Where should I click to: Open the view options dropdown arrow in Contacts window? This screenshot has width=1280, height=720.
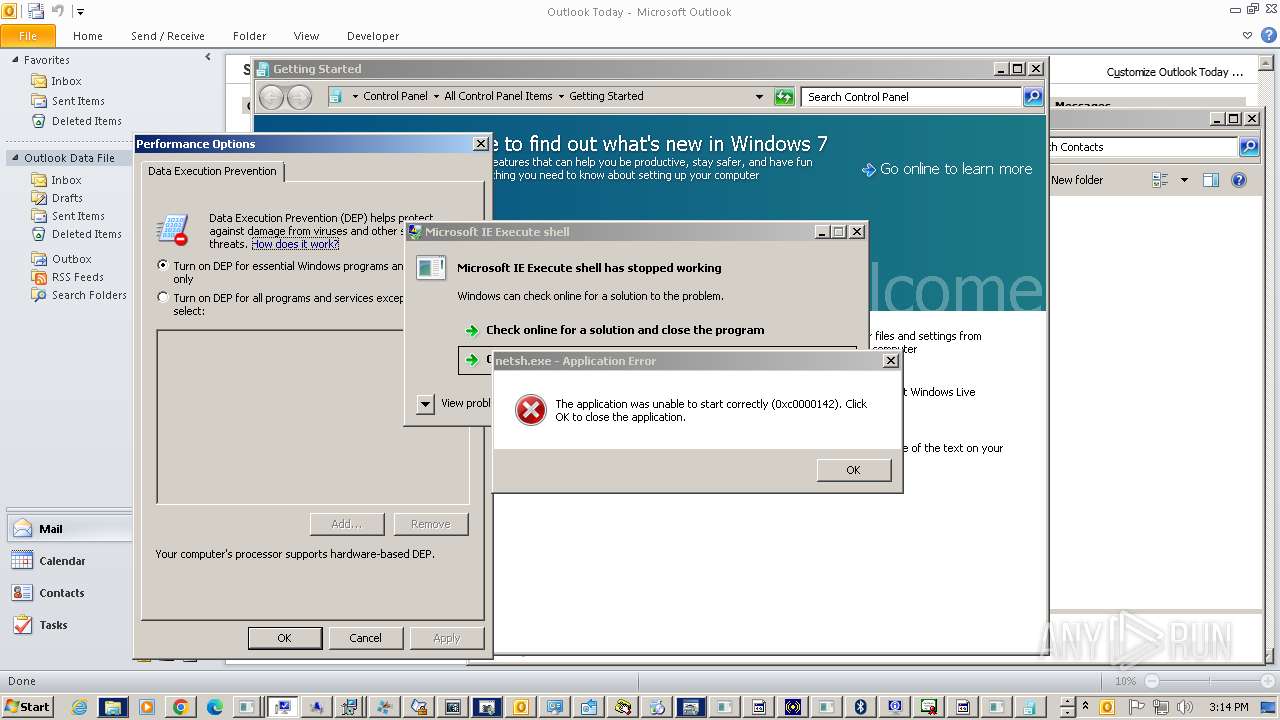click(1184, 180)
